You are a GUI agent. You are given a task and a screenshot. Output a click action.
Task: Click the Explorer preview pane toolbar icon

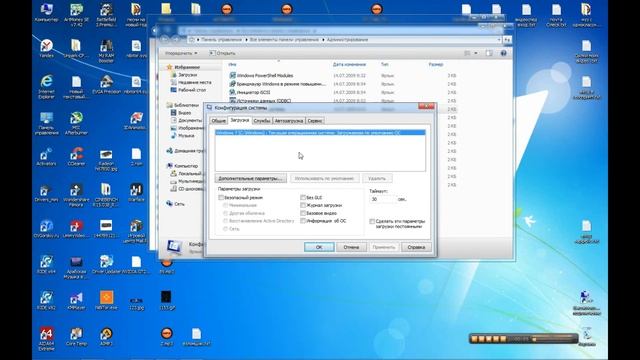pos(489,53)
